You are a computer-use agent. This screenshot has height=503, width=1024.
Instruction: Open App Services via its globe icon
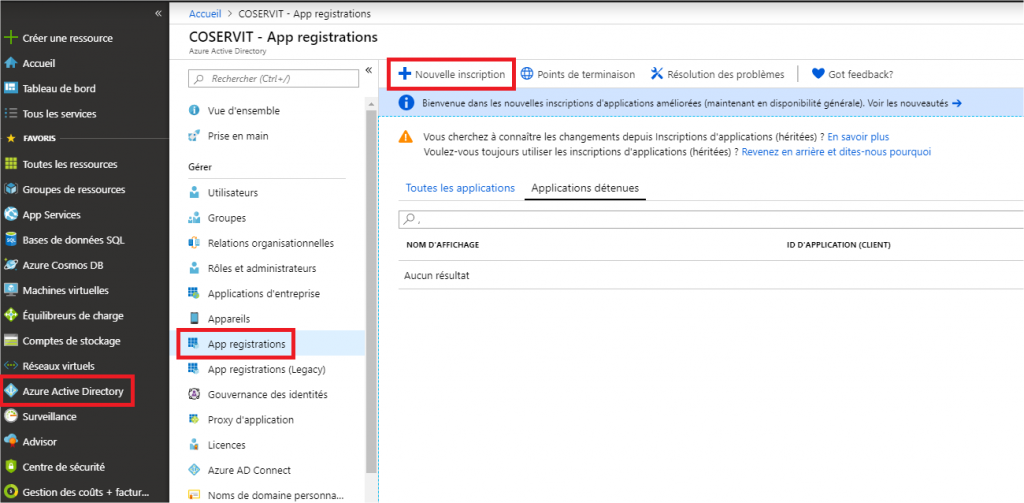(10, 214)
